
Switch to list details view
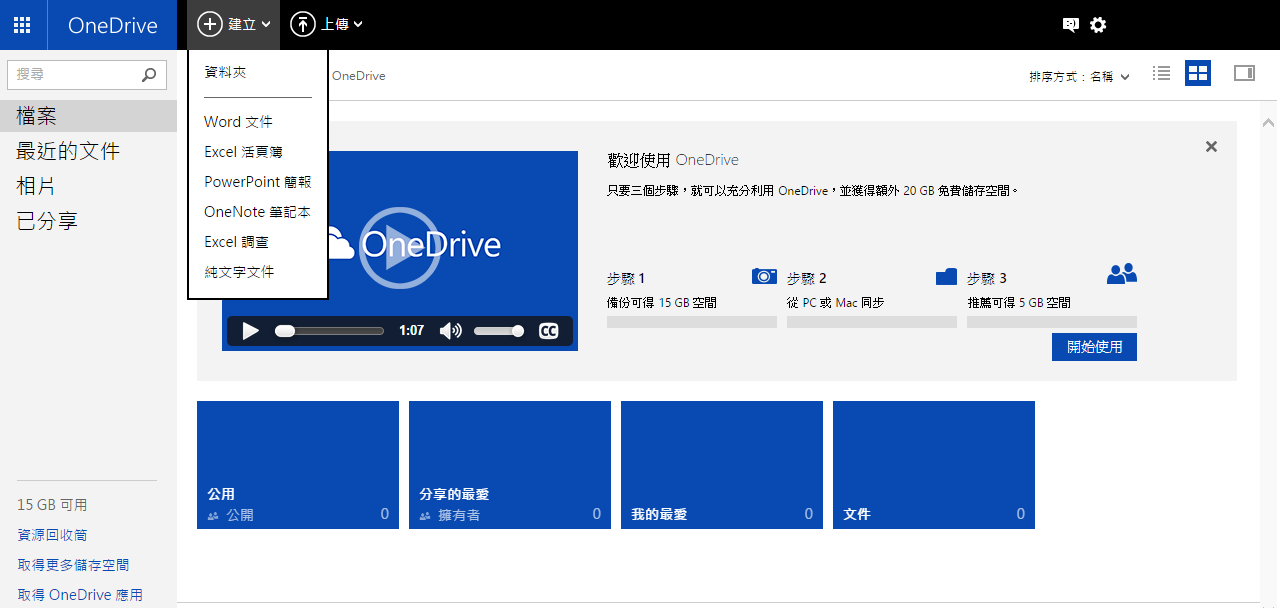pyautogui.click(x=1161, y=73)
